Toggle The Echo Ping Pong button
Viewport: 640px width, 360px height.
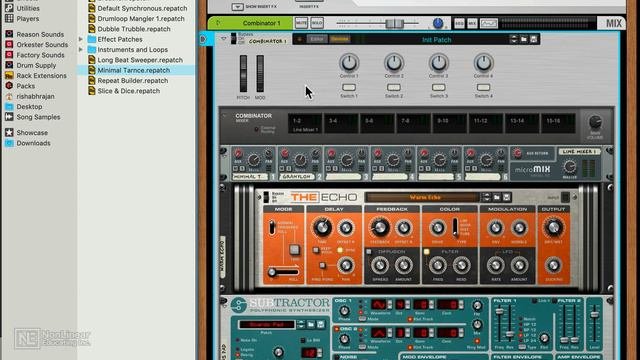coord(322,266)
